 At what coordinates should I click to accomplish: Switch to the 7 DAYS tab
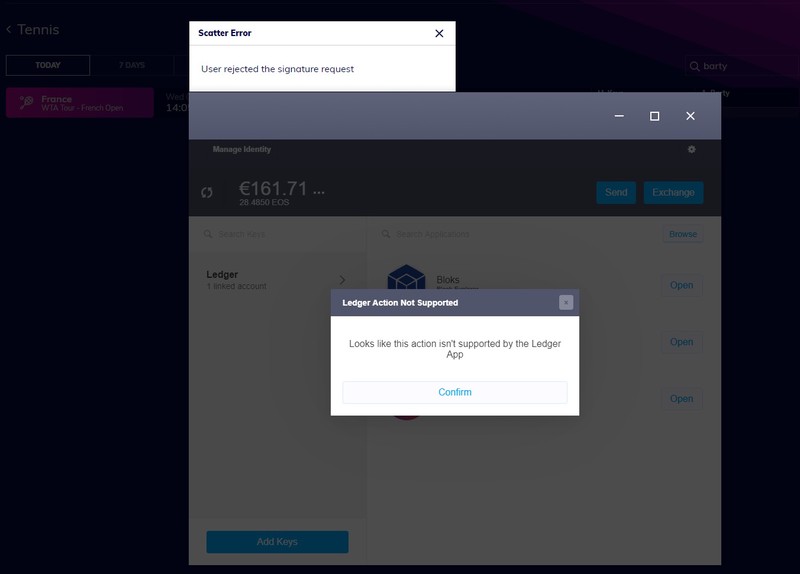click(132, 65)
